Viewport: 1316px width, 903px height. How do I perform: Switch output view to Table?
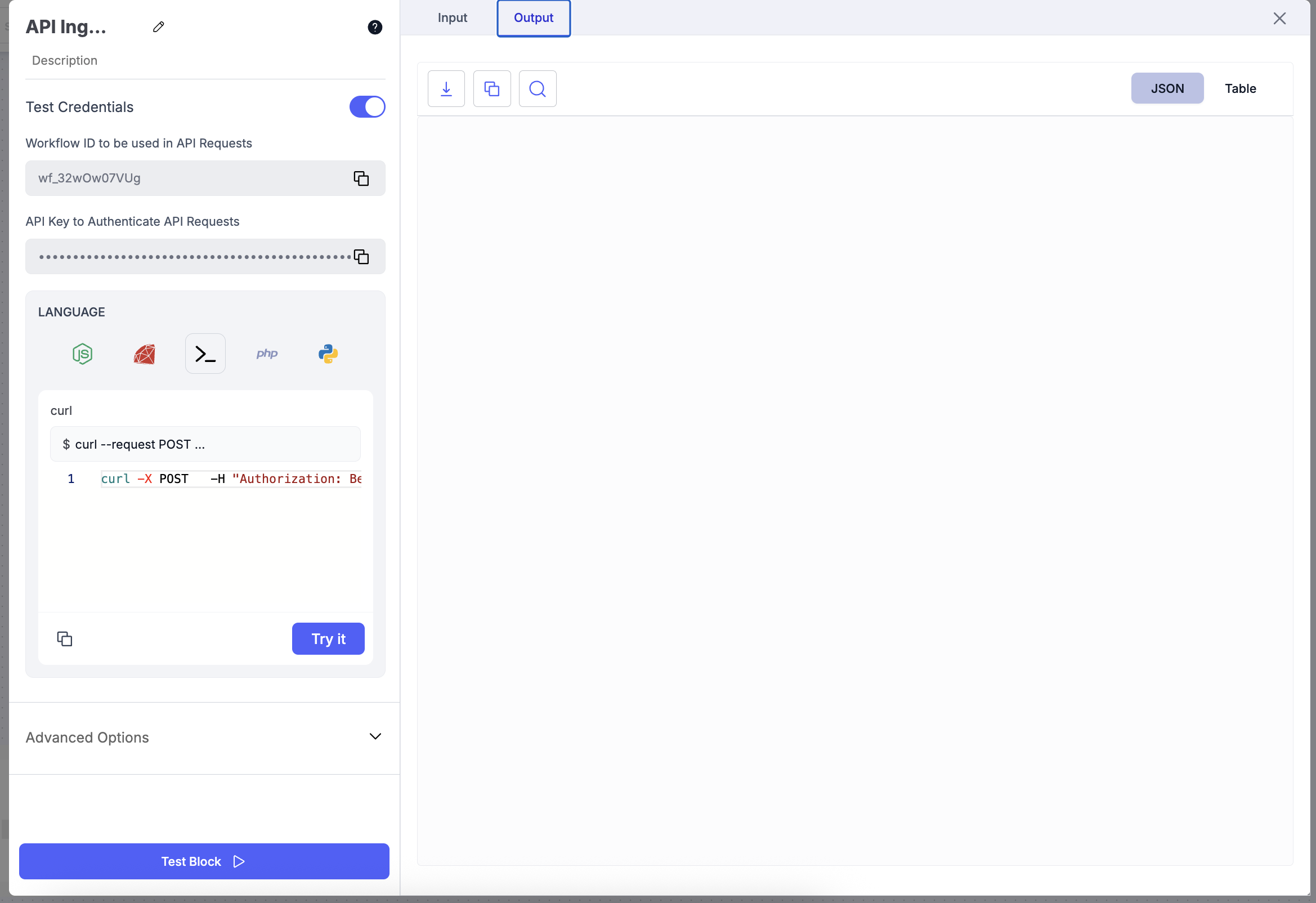tap(1240, 88)
